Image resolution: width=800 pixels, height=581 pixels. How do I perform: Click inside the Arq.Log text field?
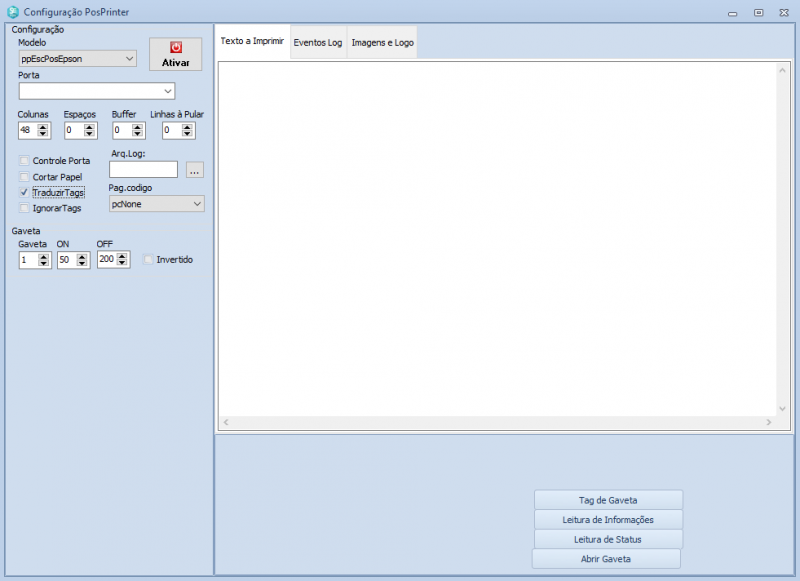coord(143,170)
